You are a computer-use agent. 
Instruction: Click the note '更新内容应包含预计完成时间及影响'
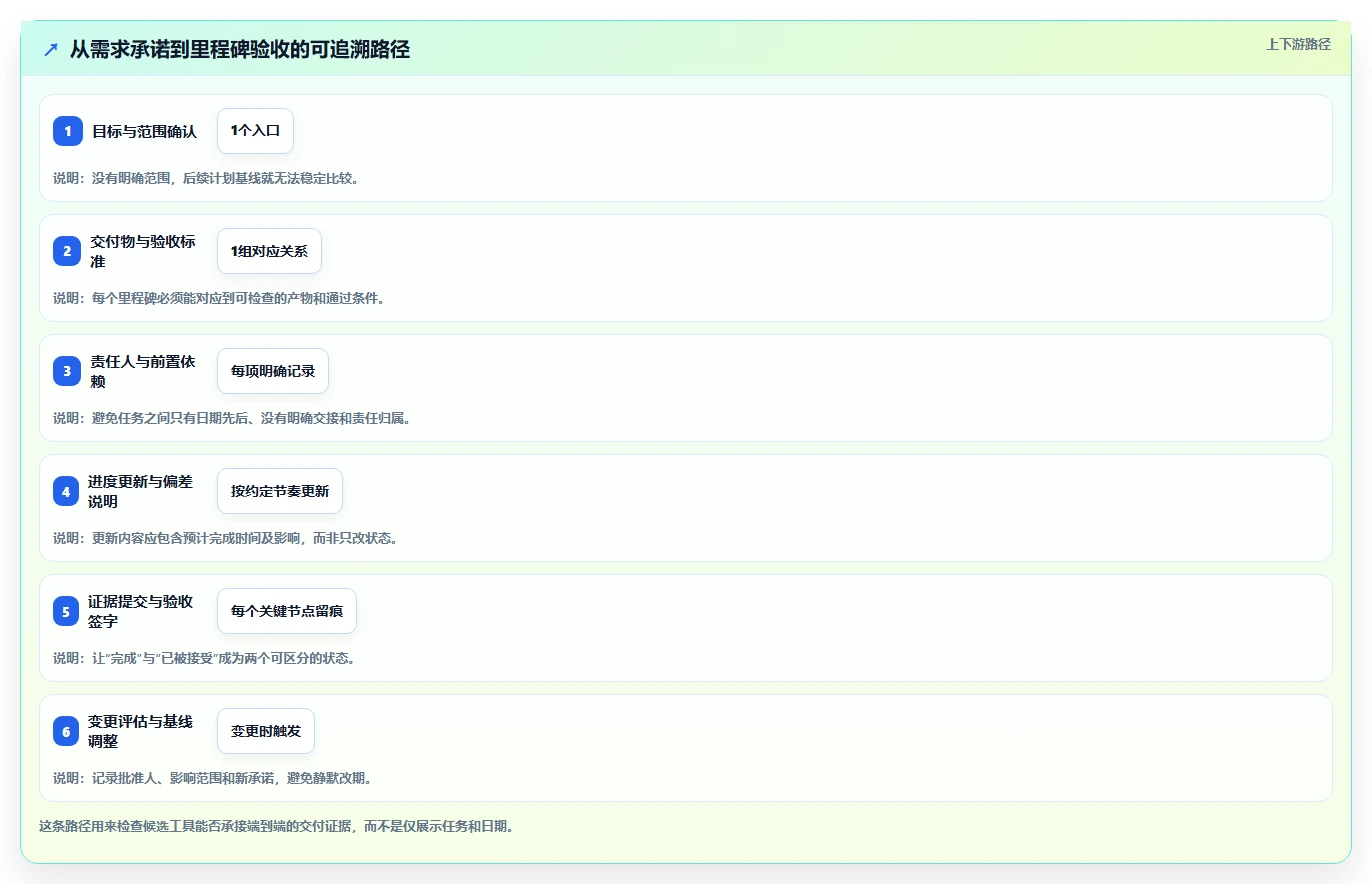click(x=226, y=538)
